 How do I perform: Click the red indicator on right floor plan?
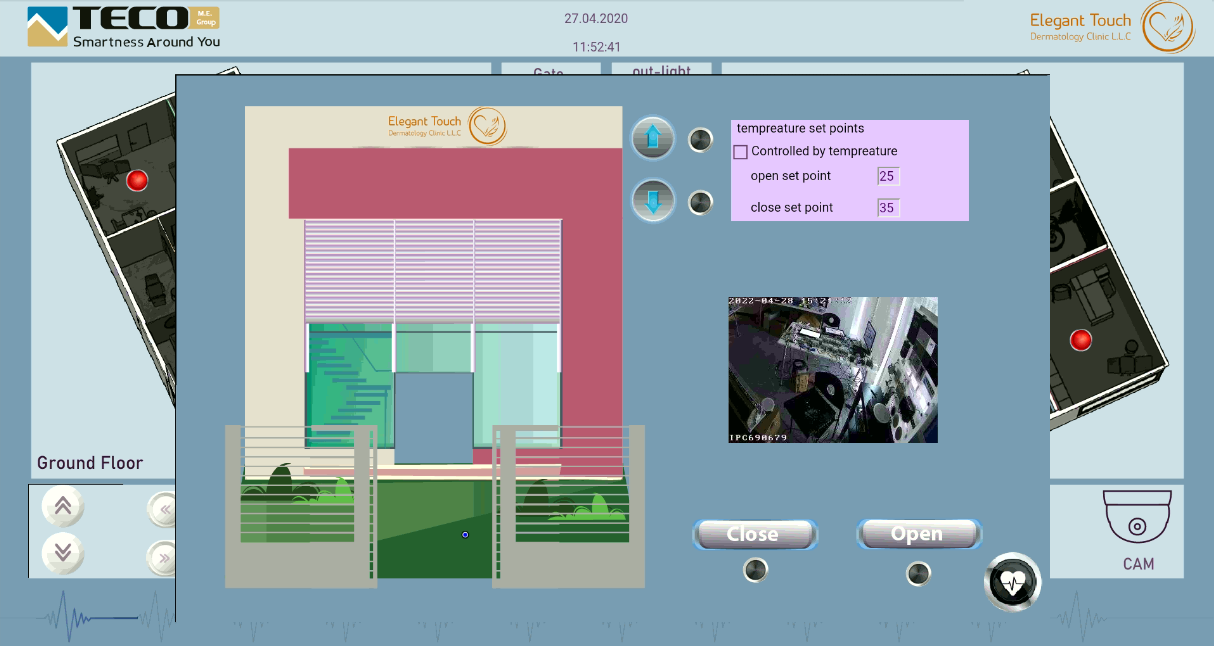tap(1080, 340)
